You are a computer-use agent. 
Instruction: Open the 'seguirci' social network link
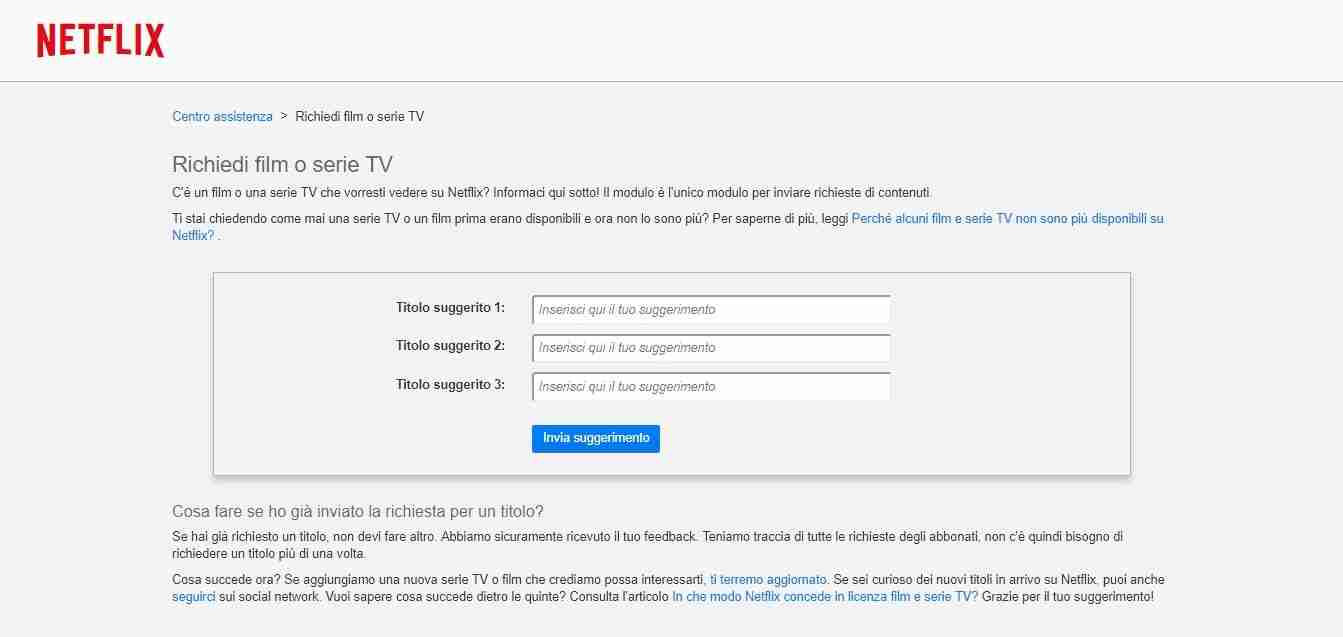click(194, 596)
